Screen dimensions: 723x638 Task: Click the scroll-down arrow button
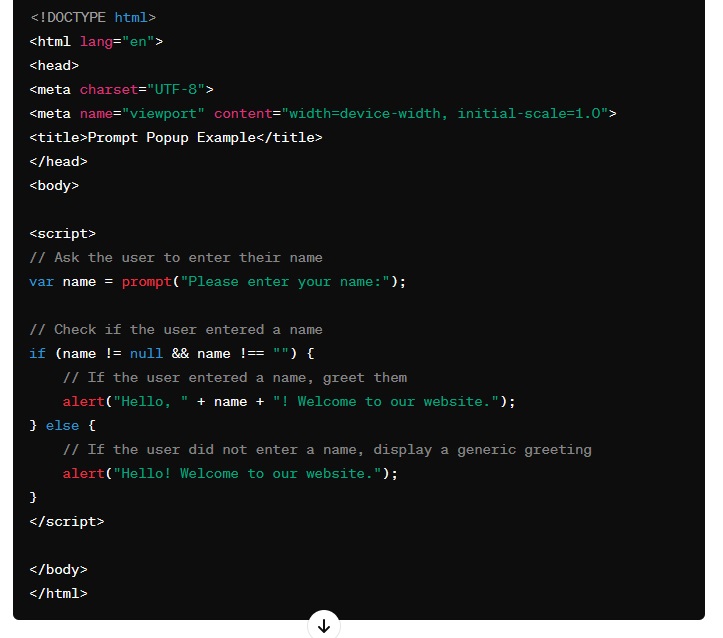(x=323, y=626)
